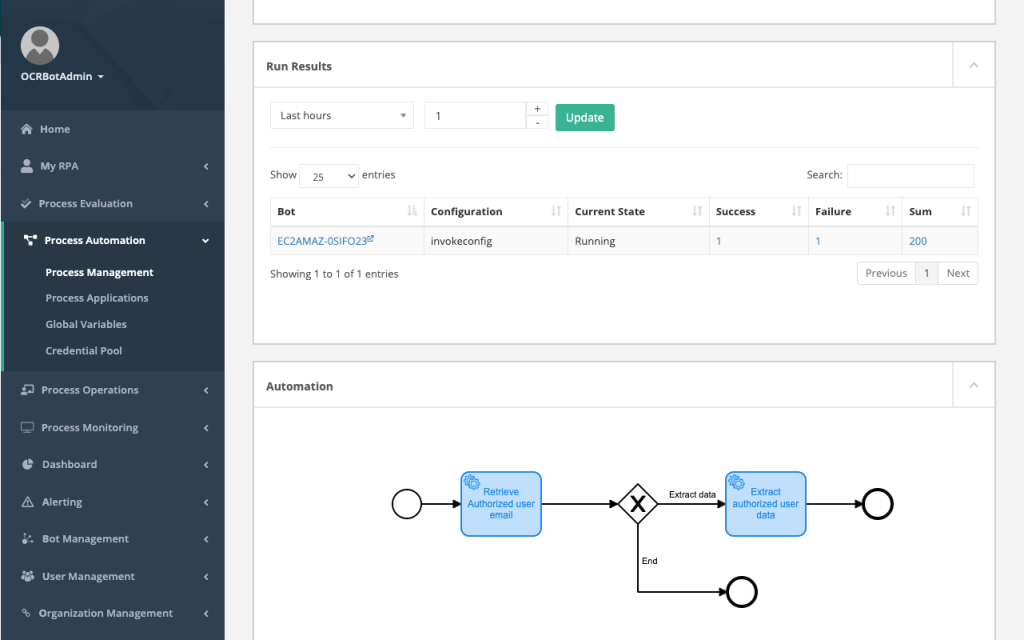This screenshot has height=640, width=1024.
Task: Collapse the Process Automation chevron
Action: pyautogui.click(x=206, y=241)
